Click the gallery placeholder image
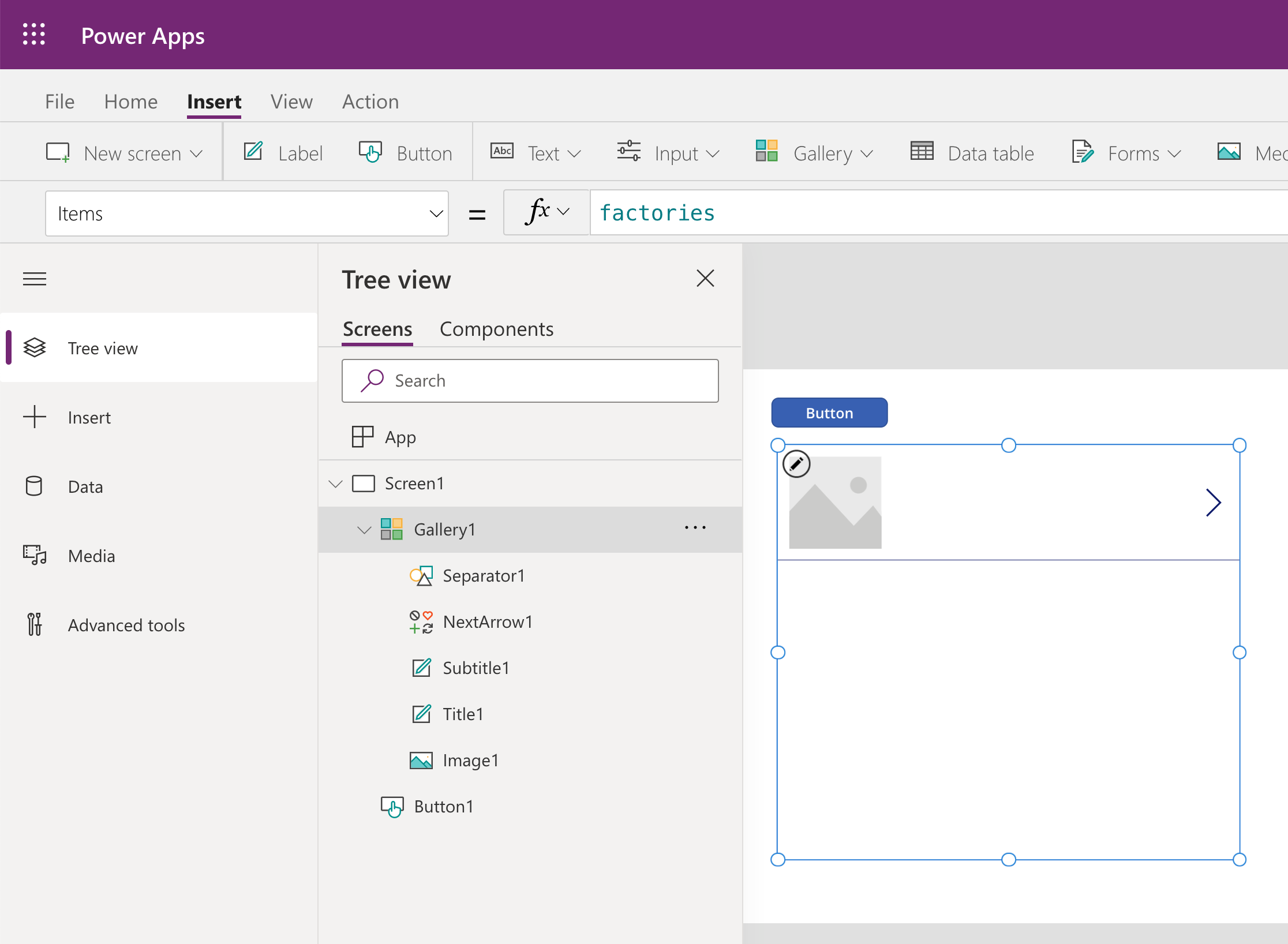1288x944 pixels. tap(835, 503)
